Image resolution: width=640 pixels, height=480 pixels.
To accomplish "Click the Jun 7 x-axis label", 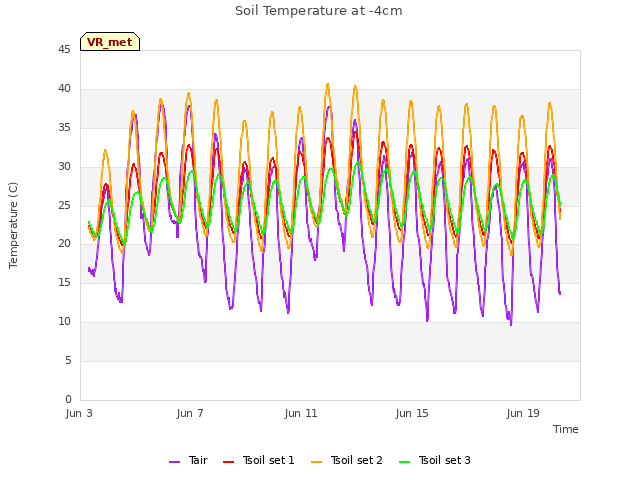I will [x=190, y=413].
